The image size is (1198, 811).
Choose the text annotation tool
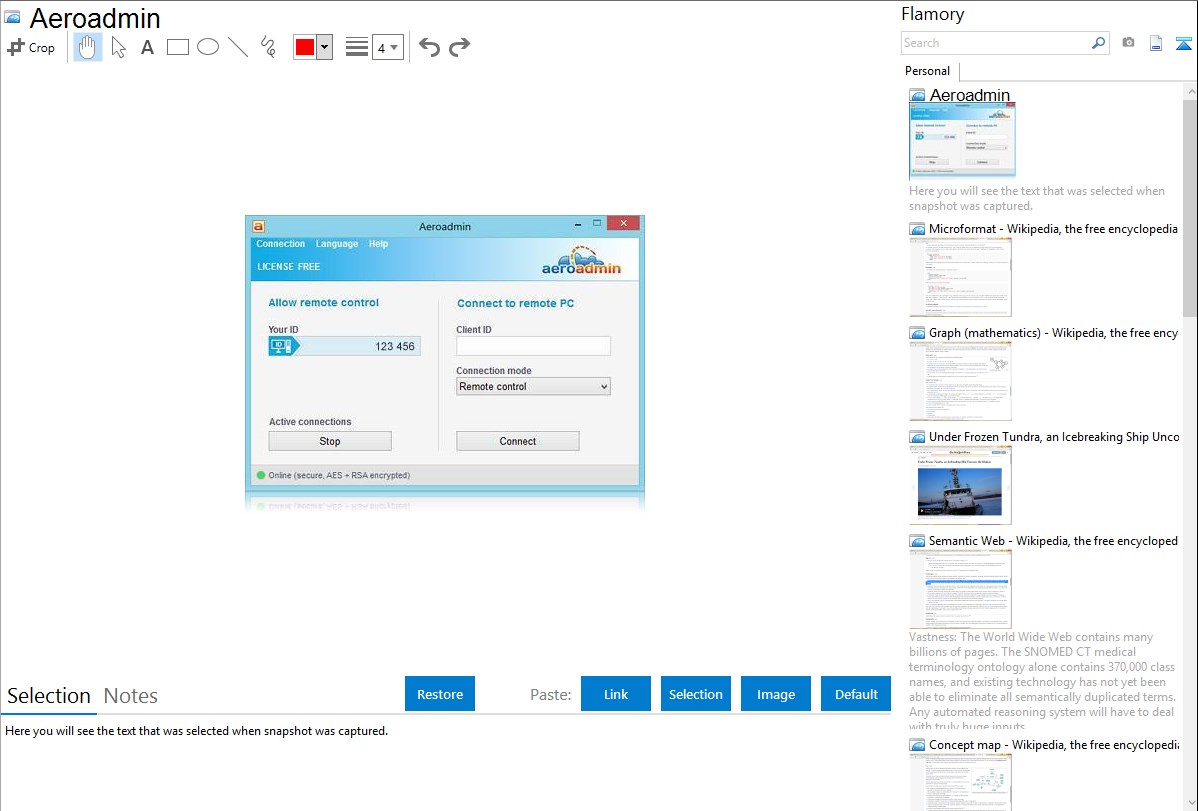(x=147, y=47)
